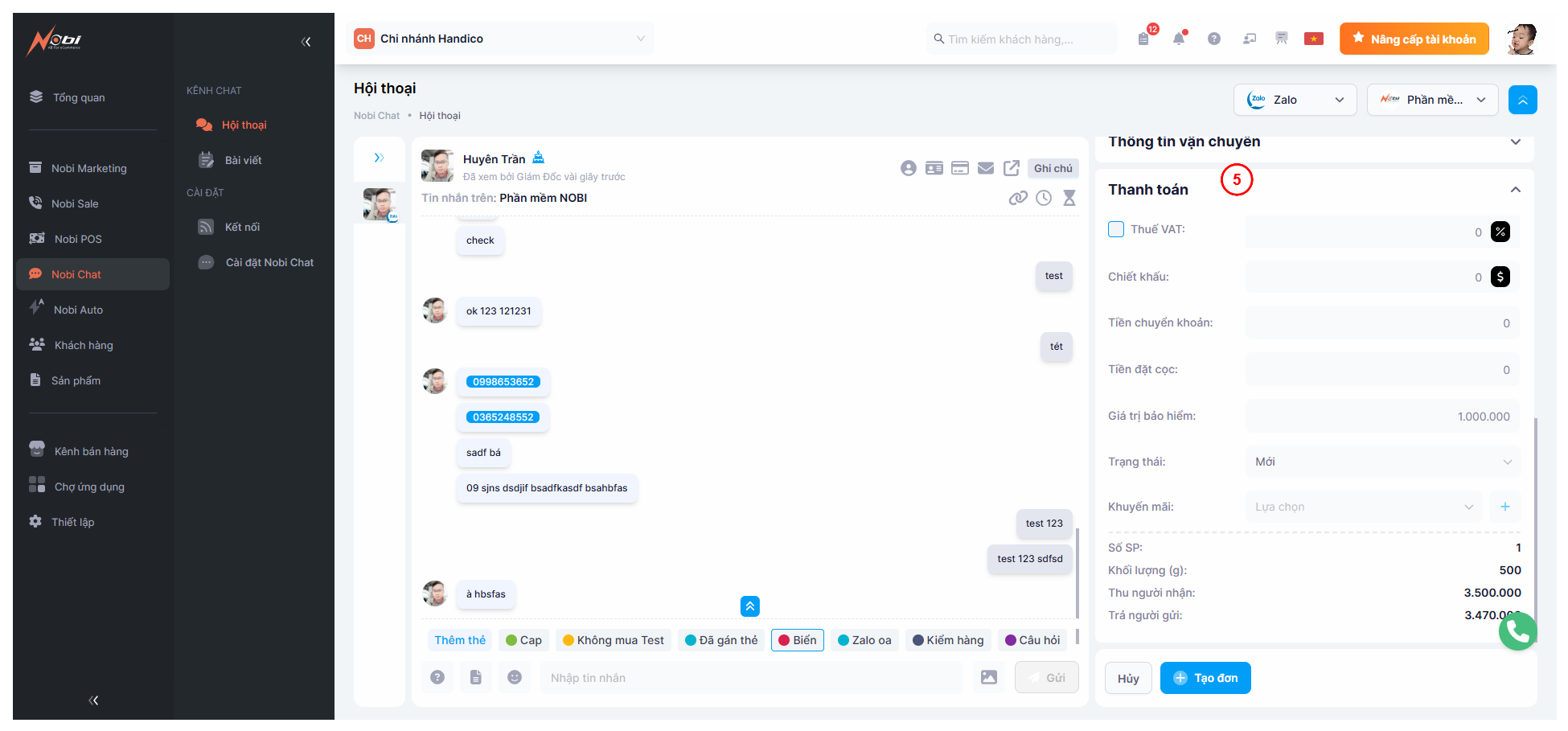Viewport: 1568px width, 731px height.
Task: Expand the Thông tin vận chuyển section
Action: pyautogui.click(x=1516, y=142)
